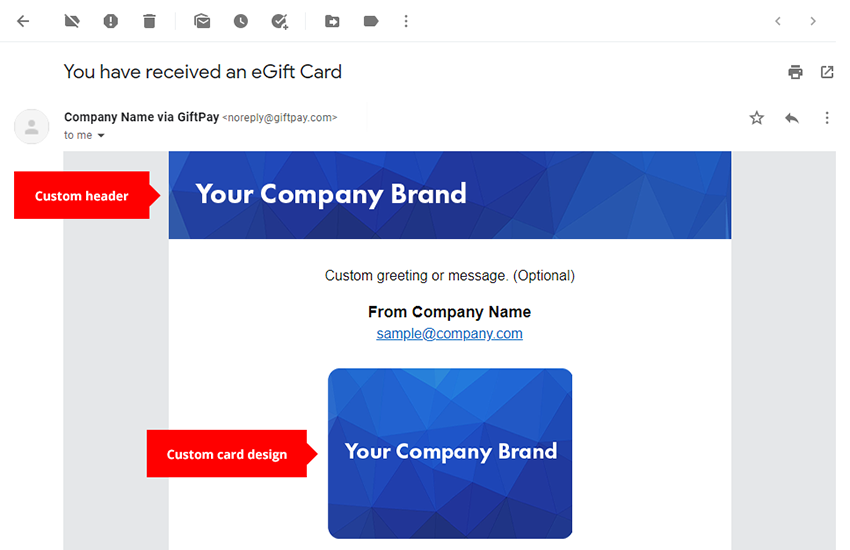Image resolution: width=850 pixels, height=550 pixels.
Task: Click the sample@company.com link
Action: coord(449,334)
